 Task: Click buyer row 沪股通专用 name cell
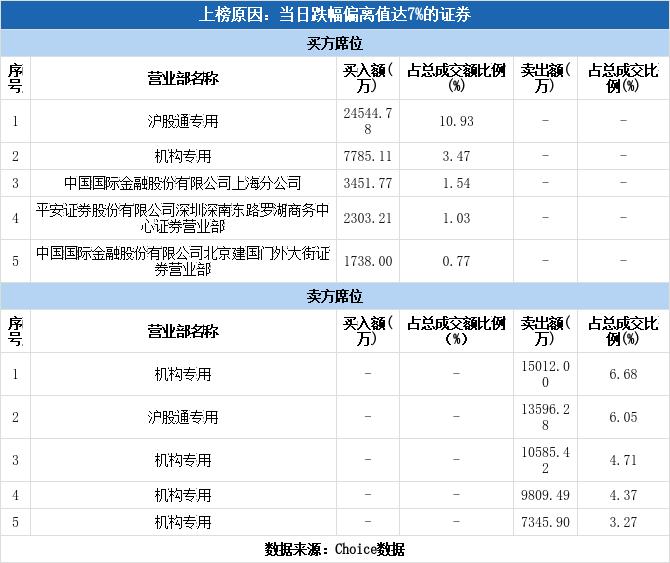coord(183,121)
